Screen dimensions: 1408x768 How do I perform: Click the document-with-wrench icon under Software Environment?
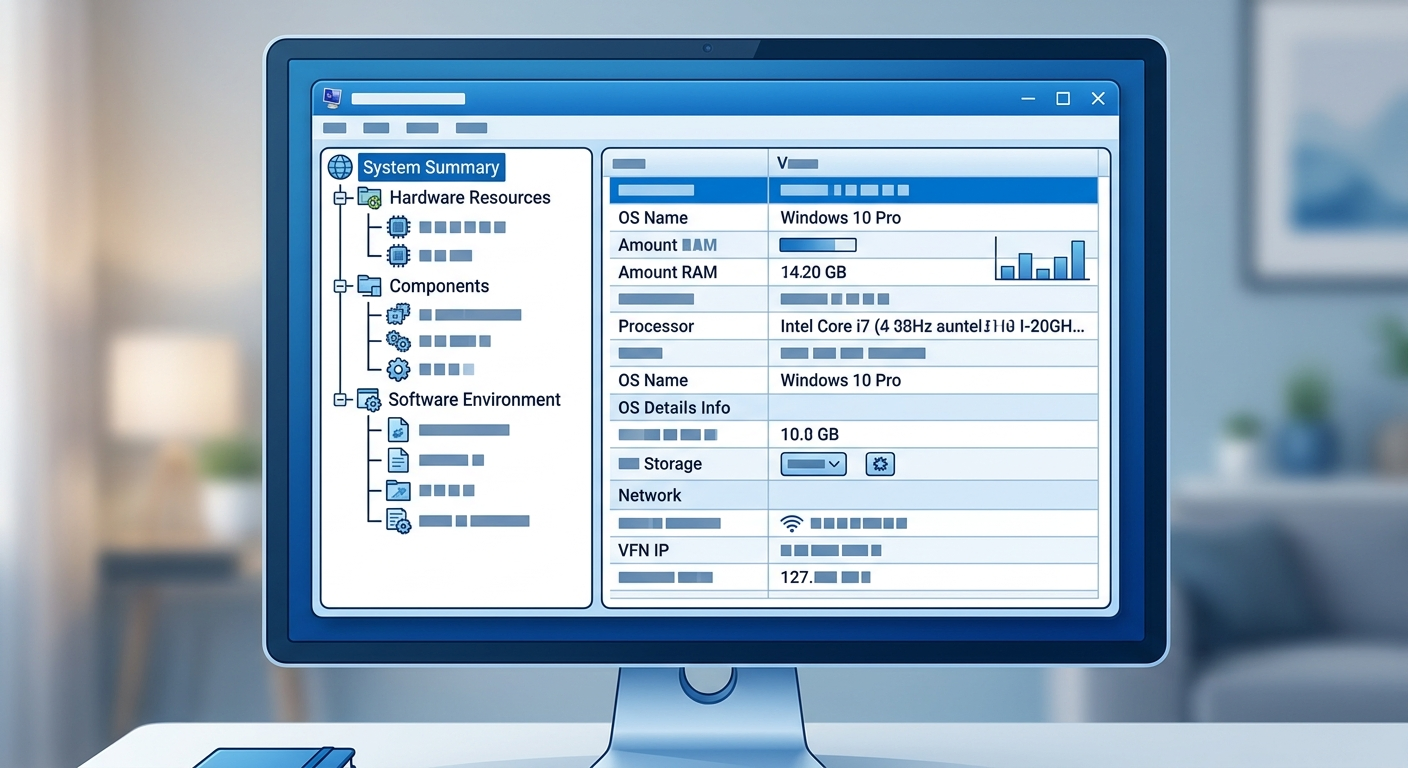(398, 430)
